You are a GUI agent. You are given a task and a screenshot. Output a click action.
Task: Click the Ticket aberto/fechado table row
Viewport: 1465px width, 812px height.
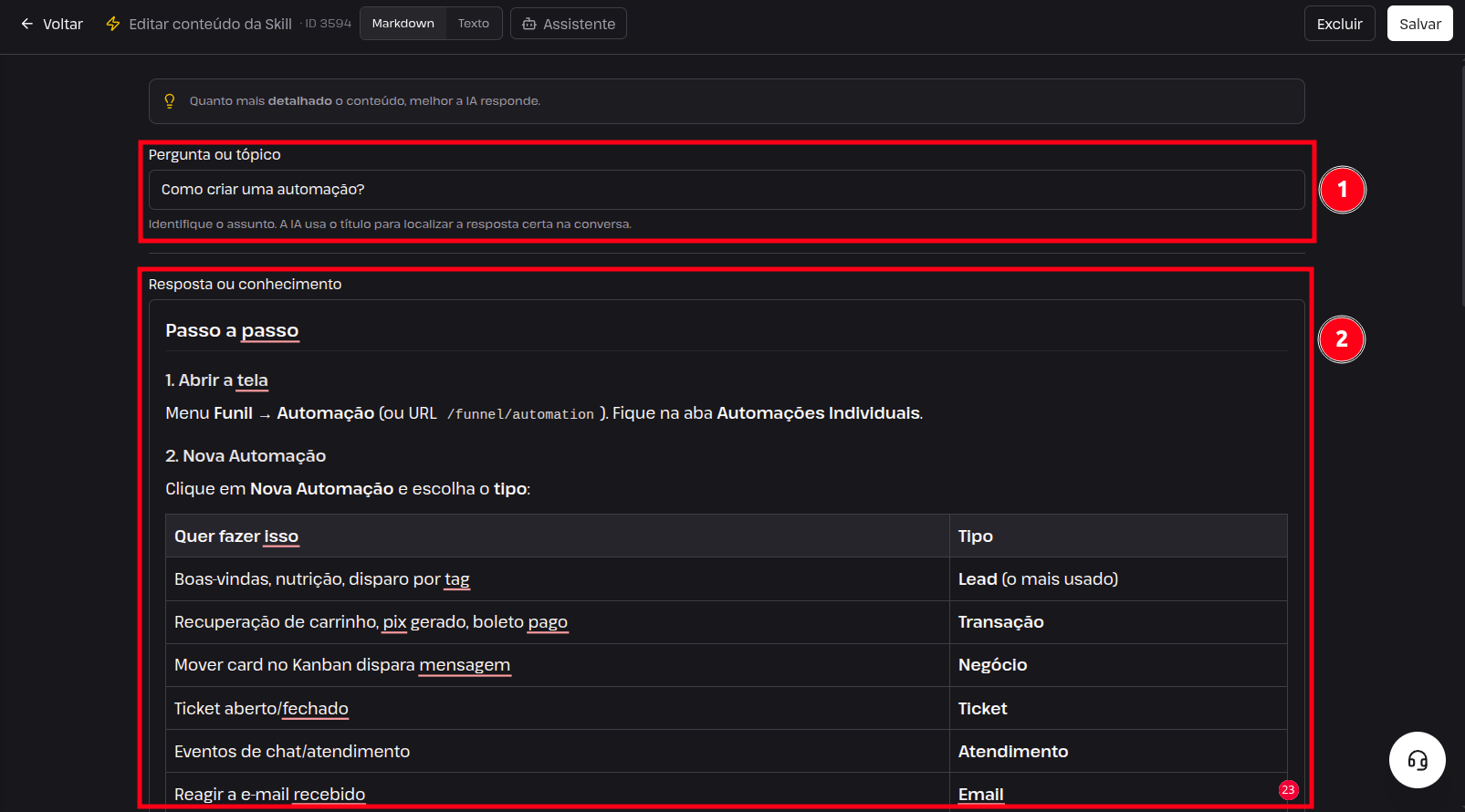tap(727, 709)
